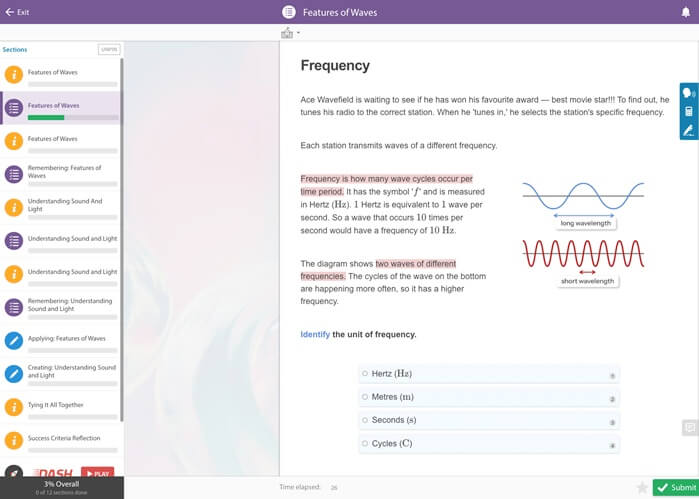The height and width of the screenshot is (499, 699).
Task: Click the short wavelength diagram label
Action: 588,281
